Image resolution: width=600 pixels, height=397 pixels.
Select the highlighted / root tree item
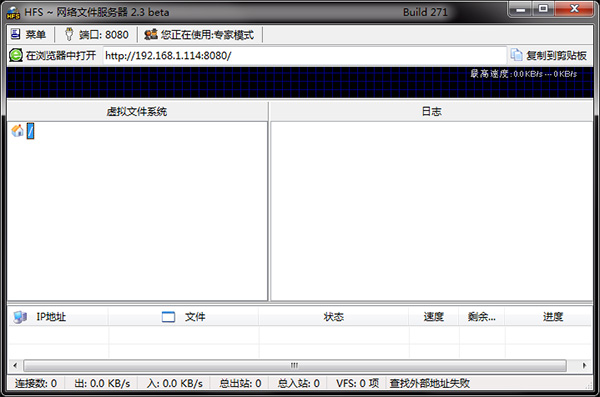tap(31, 131)
